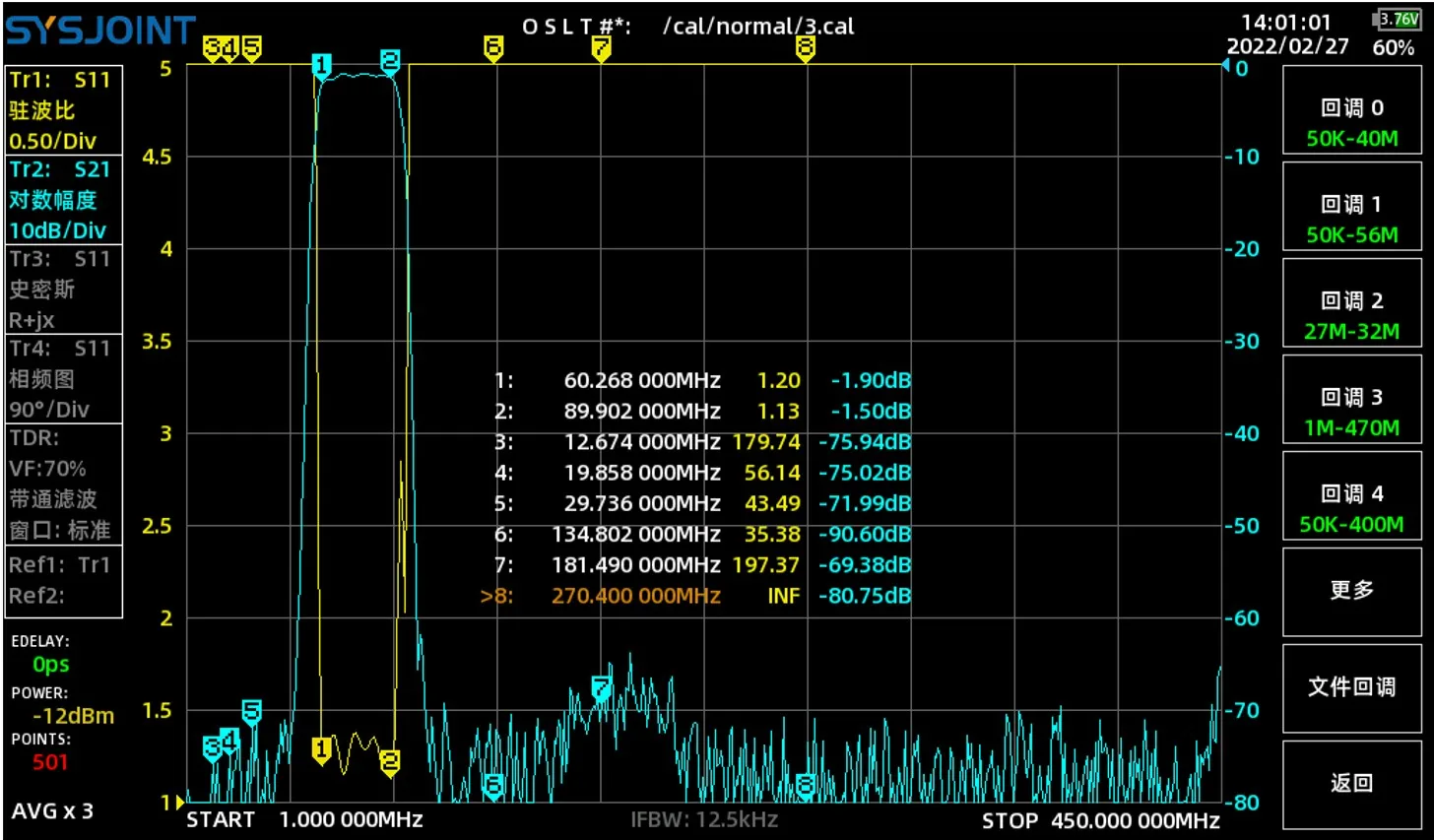The width and height of the screenshot is (1434, 840).
Task: Select yellow marker 7 at top of graph
Action: [x=601, y=48]
